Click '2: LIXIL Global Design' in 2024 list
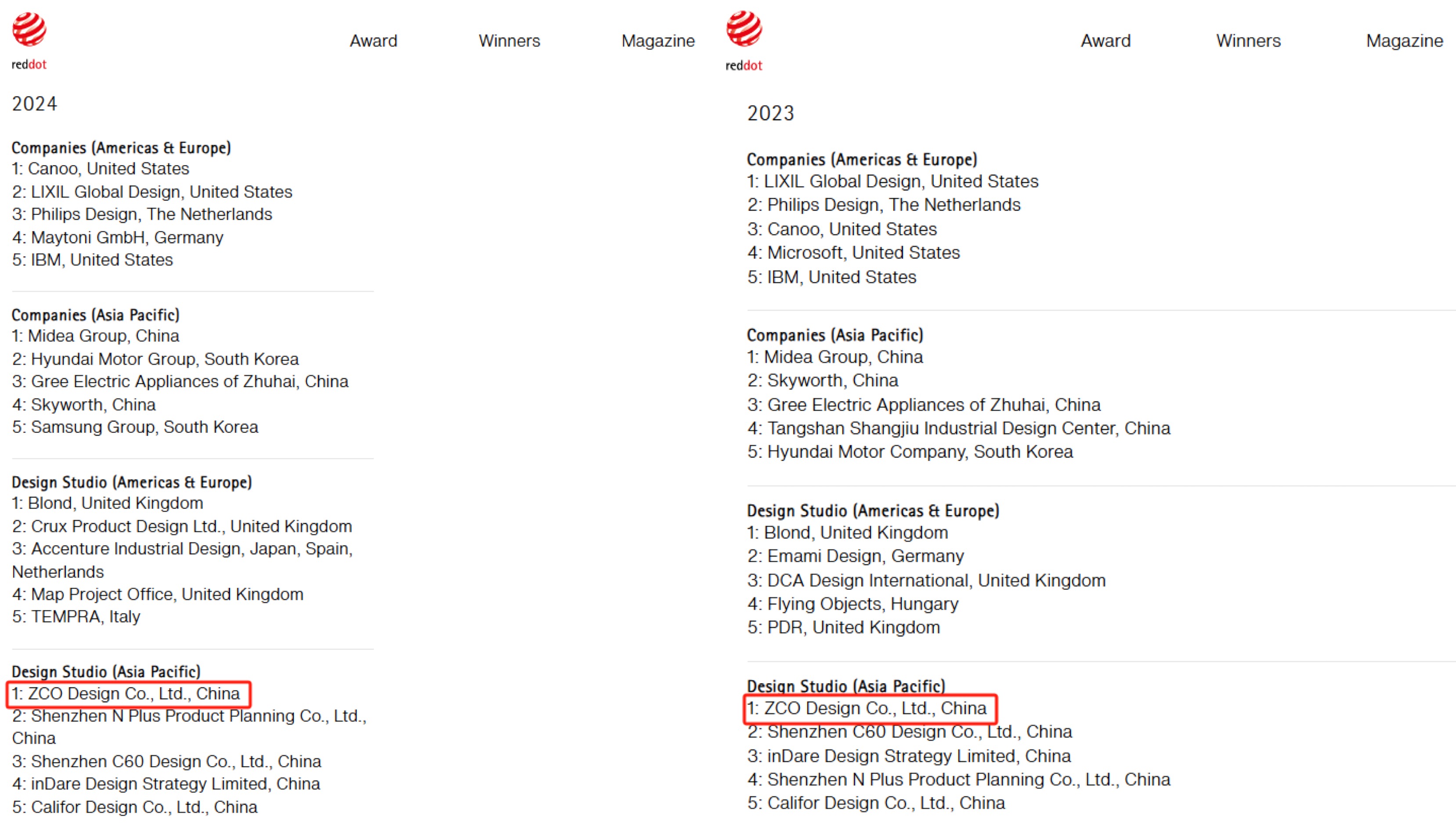 click(152, 192)
